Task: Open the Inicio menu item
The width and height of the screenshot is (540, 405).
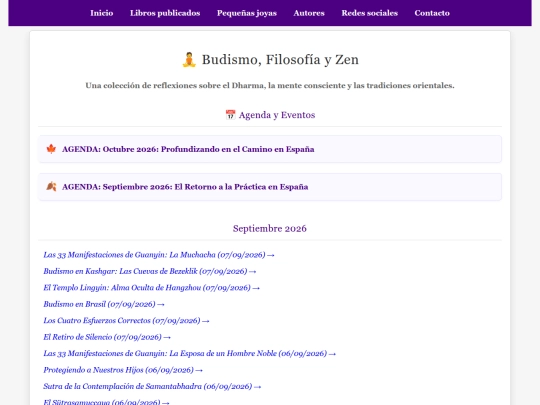Action: 102,13
